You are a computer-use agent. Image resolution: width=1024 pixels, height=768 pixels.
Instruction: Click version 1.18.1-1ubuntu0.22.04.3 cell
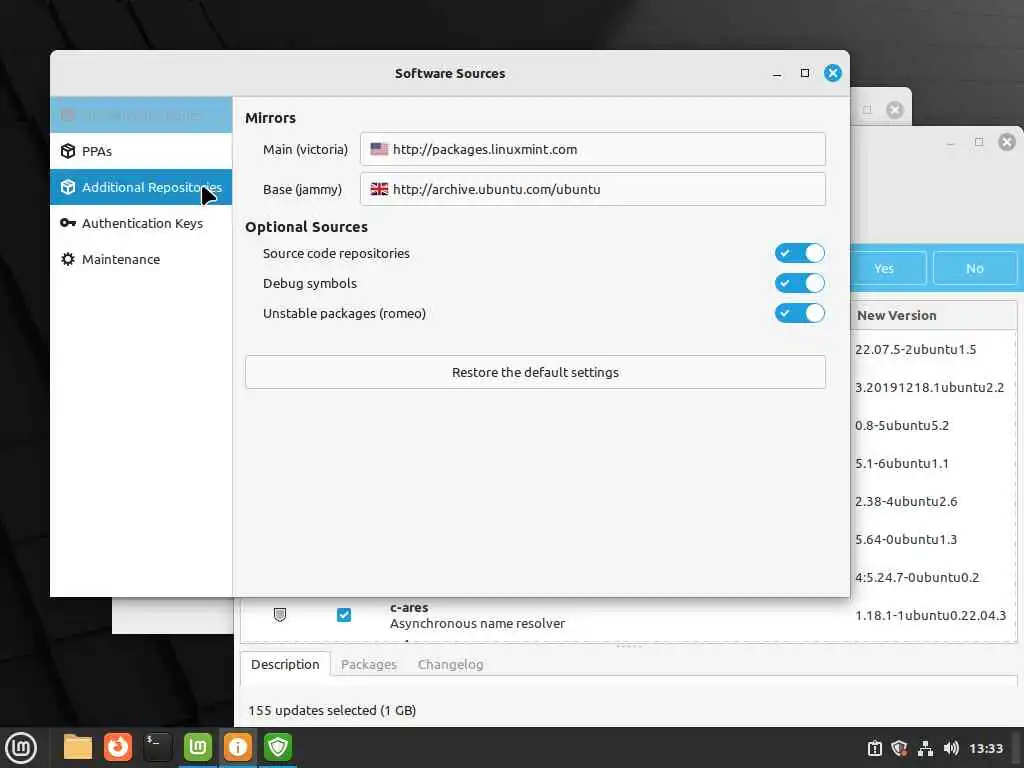931,615
